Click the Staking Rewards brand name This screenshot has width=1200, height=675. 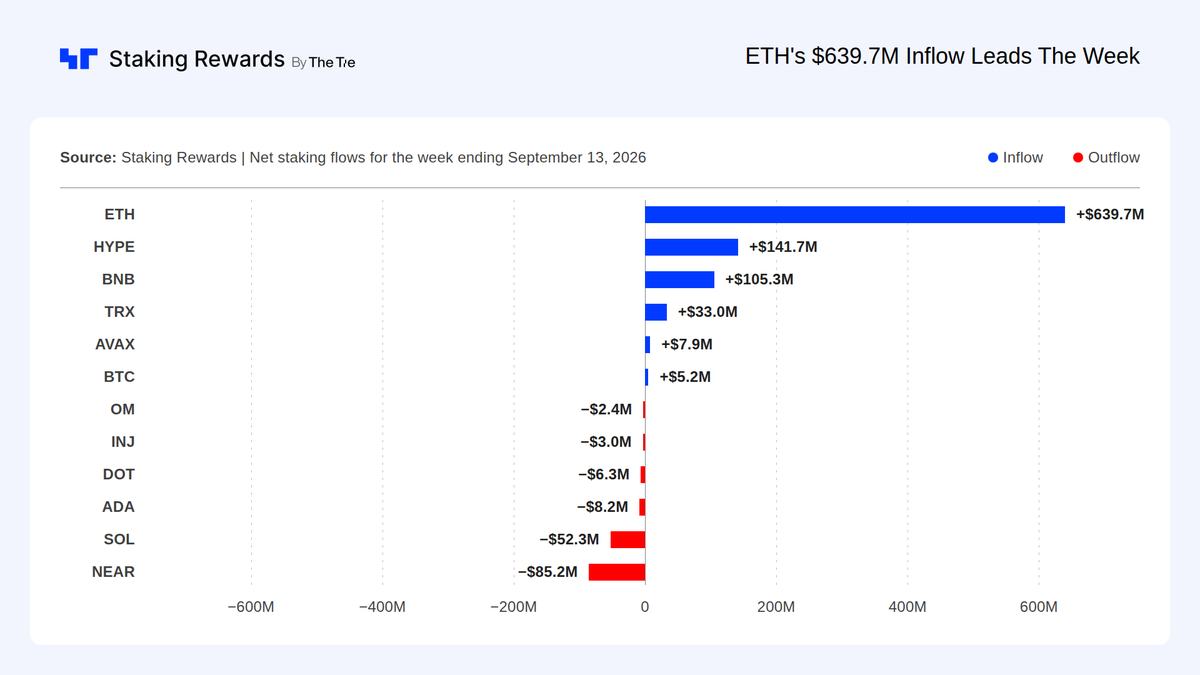[197, 59]
